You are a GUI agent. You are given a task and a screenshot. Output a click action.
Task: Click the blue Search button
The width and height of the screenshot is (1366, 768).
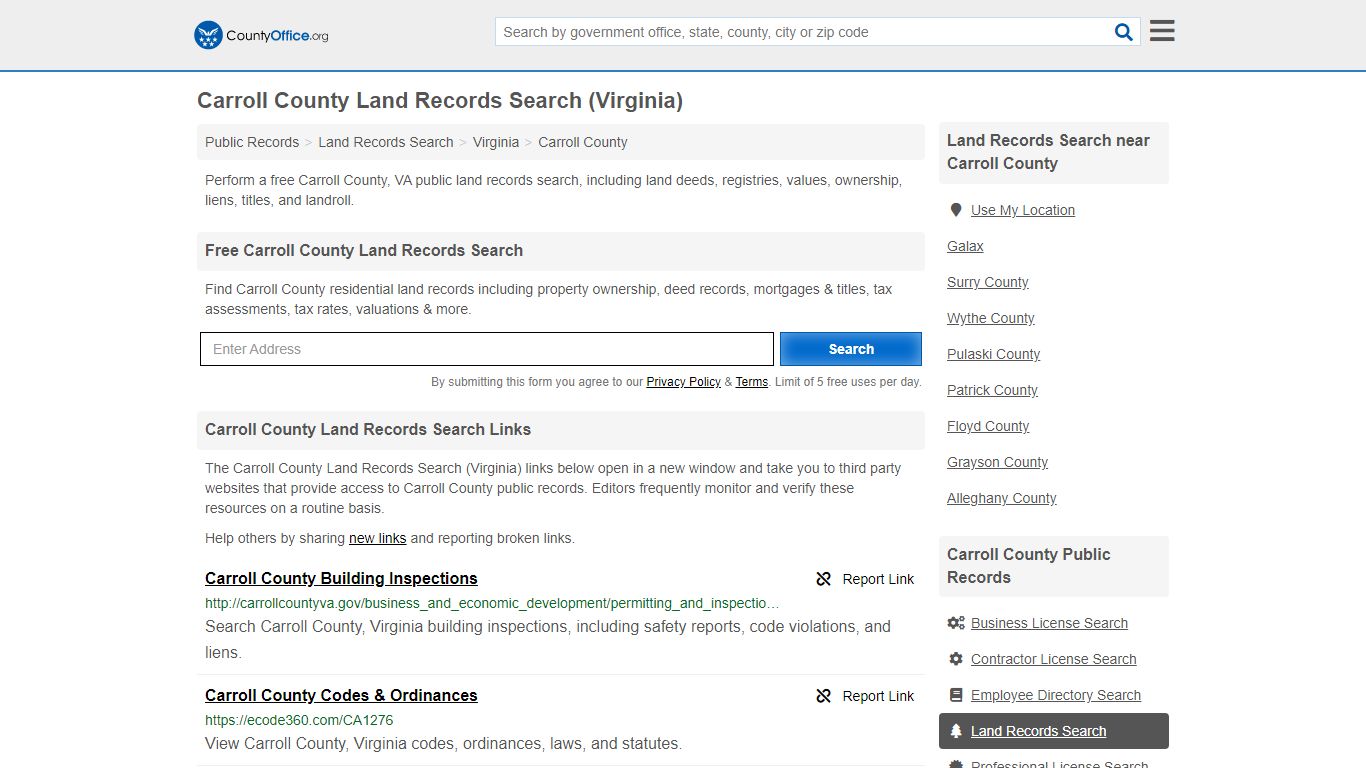tap(851, 349)
